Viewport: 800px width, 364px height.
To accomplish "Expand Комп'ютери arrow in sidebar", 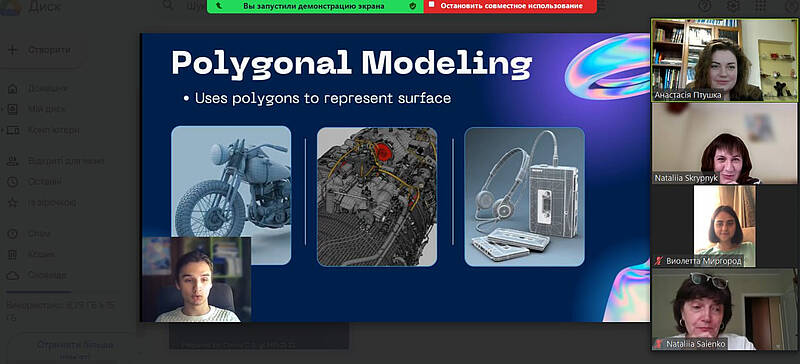I will (x=3, y=131).
